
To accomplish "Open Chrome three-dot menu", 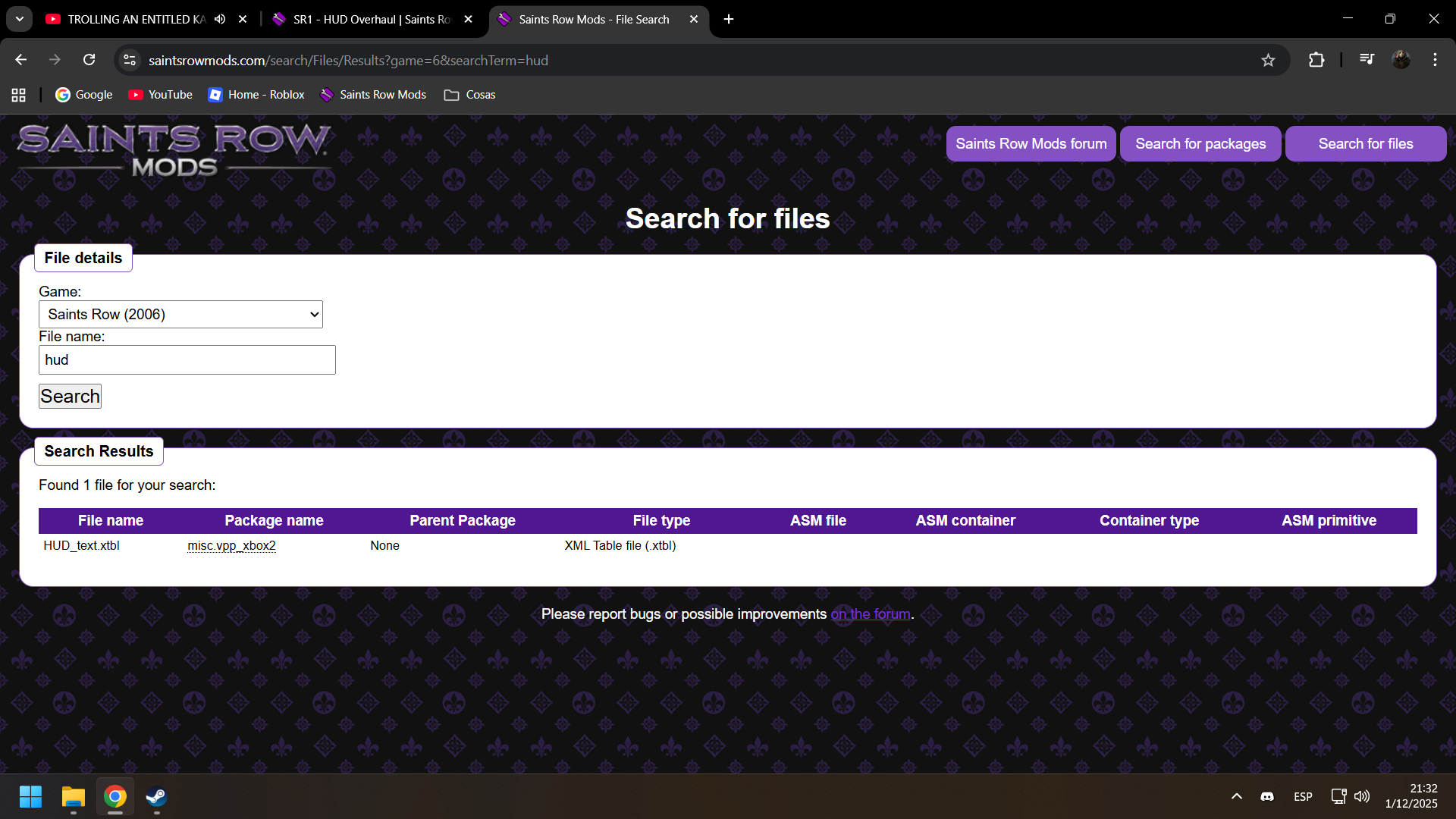I will coord(1435,60).
